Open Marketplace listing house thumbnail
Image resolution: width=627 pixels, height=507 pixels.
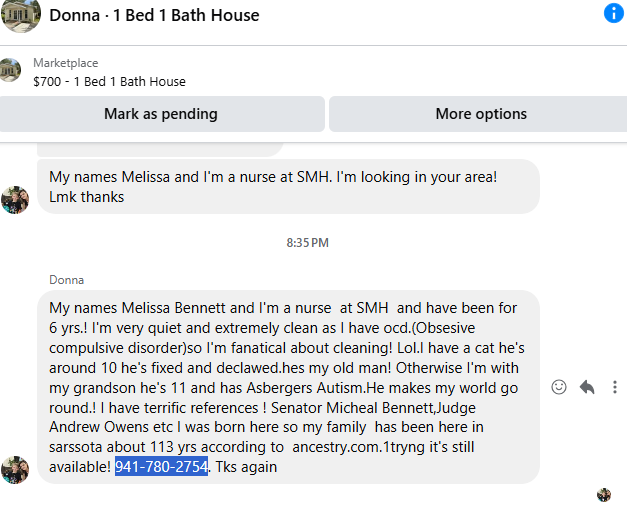point(10,70)
